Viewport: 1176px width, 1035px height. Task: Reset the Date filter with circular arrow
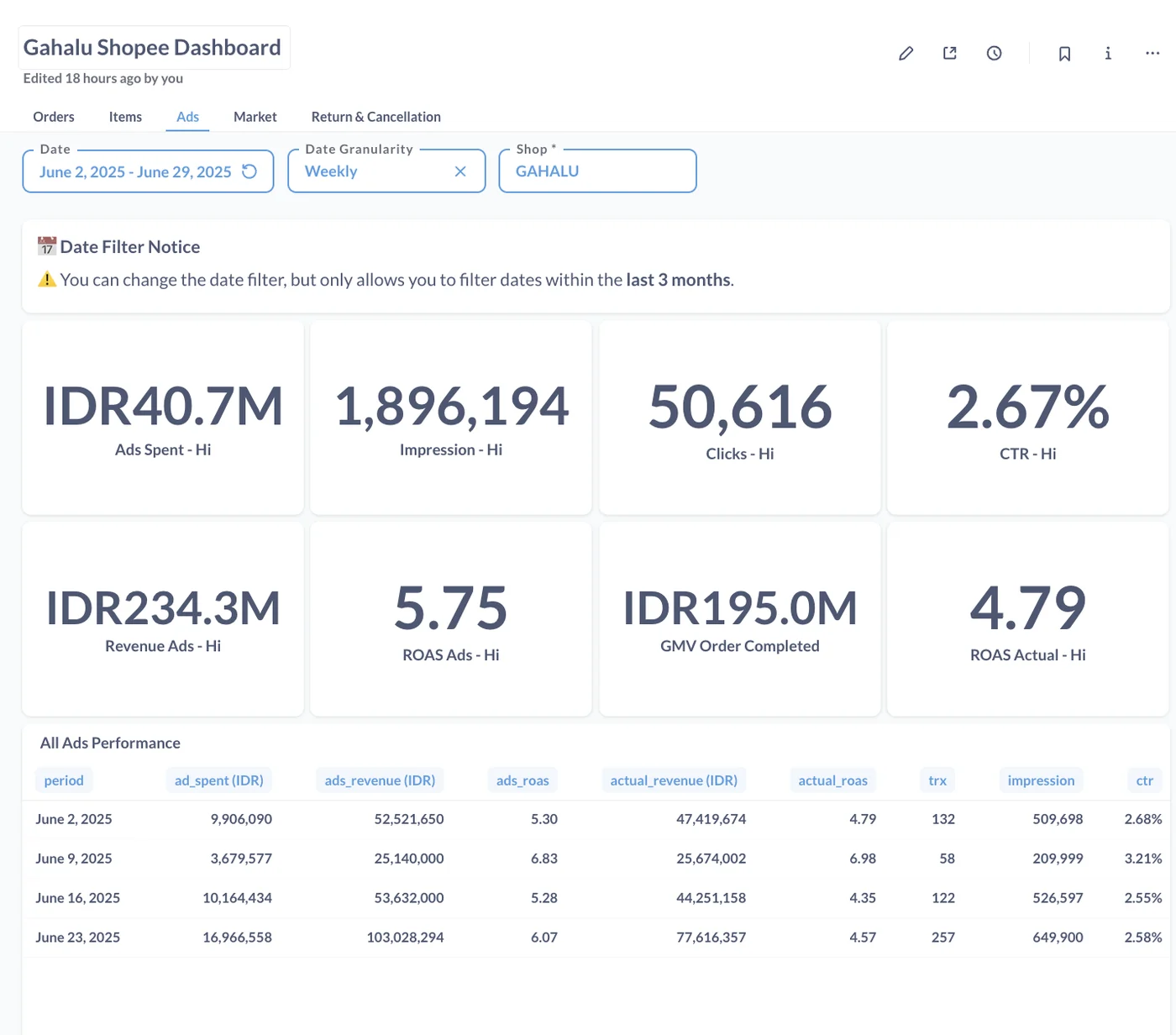249,171
